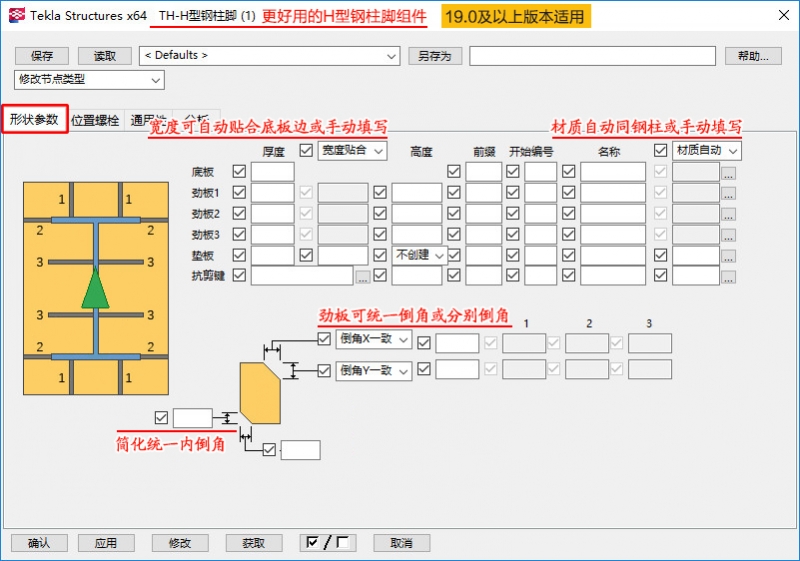800x561 pixels.
Task: Open the 倒角Y一致 dropdown
Action: coord(373,371)
